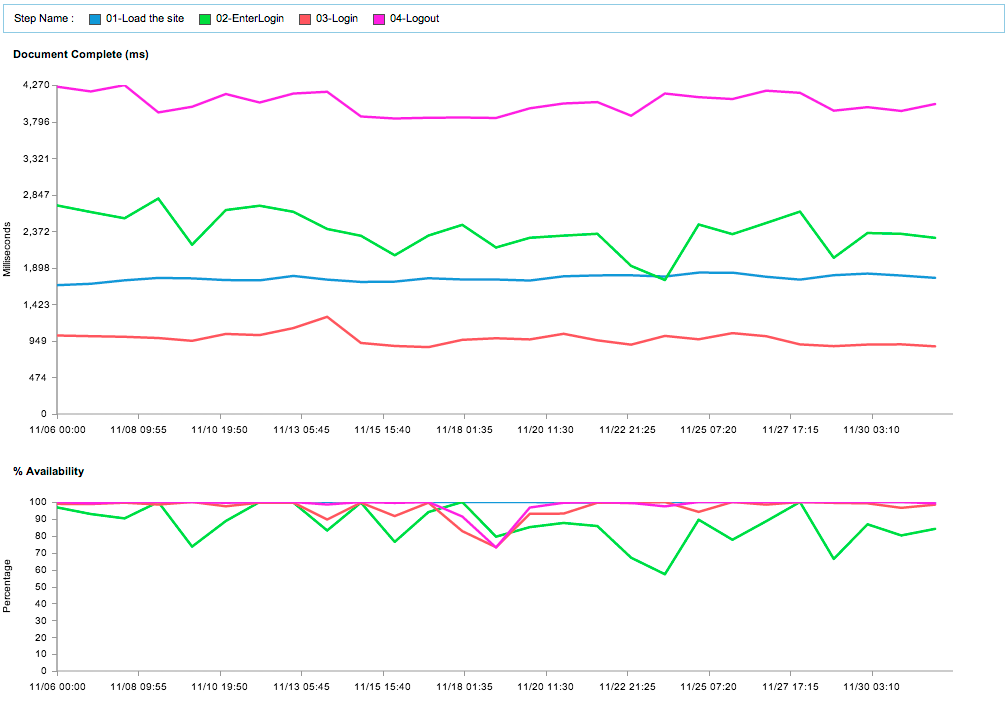Click 11/18 01:35 under Document Complete chart
Image resolution: width=1006 pixels, height=708 pixels.
tap(465, 430)
